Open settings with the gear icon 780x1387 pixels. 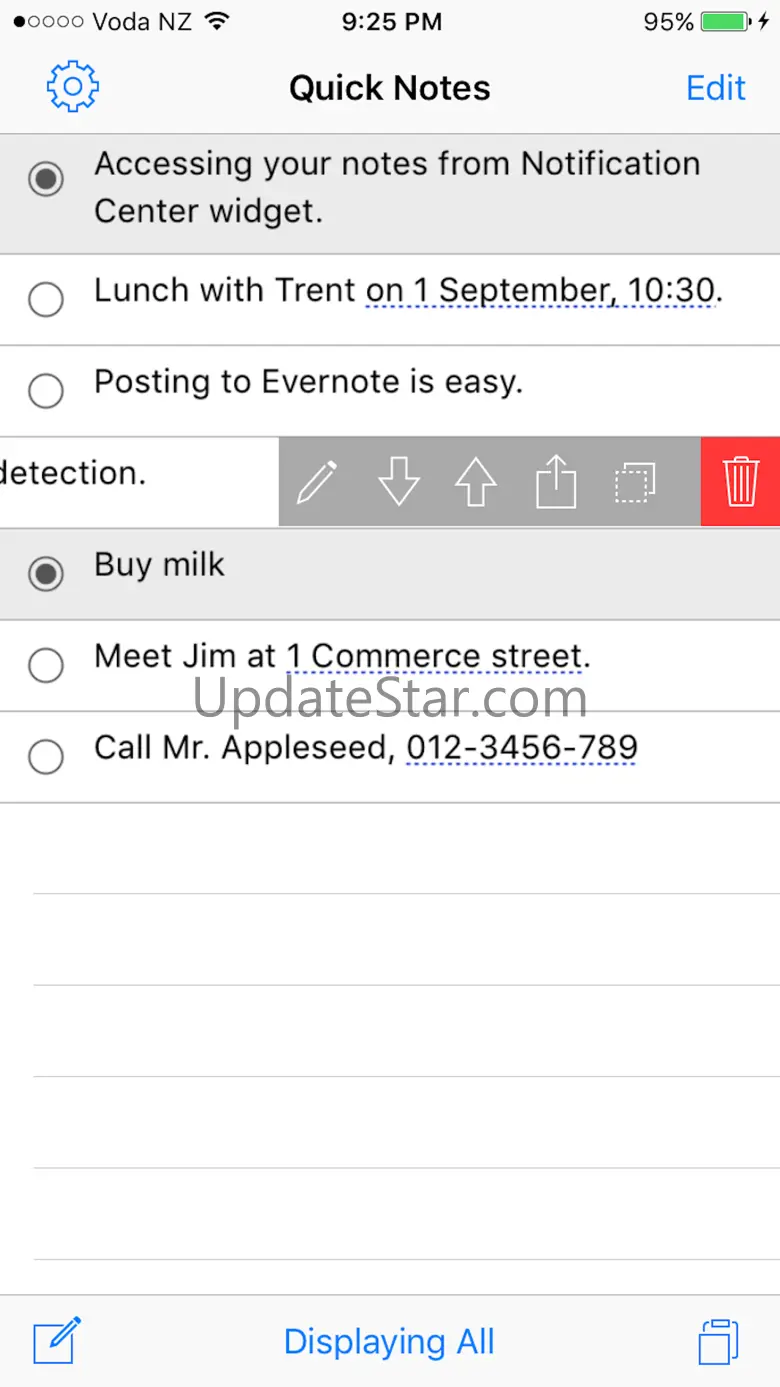point(72,87)
